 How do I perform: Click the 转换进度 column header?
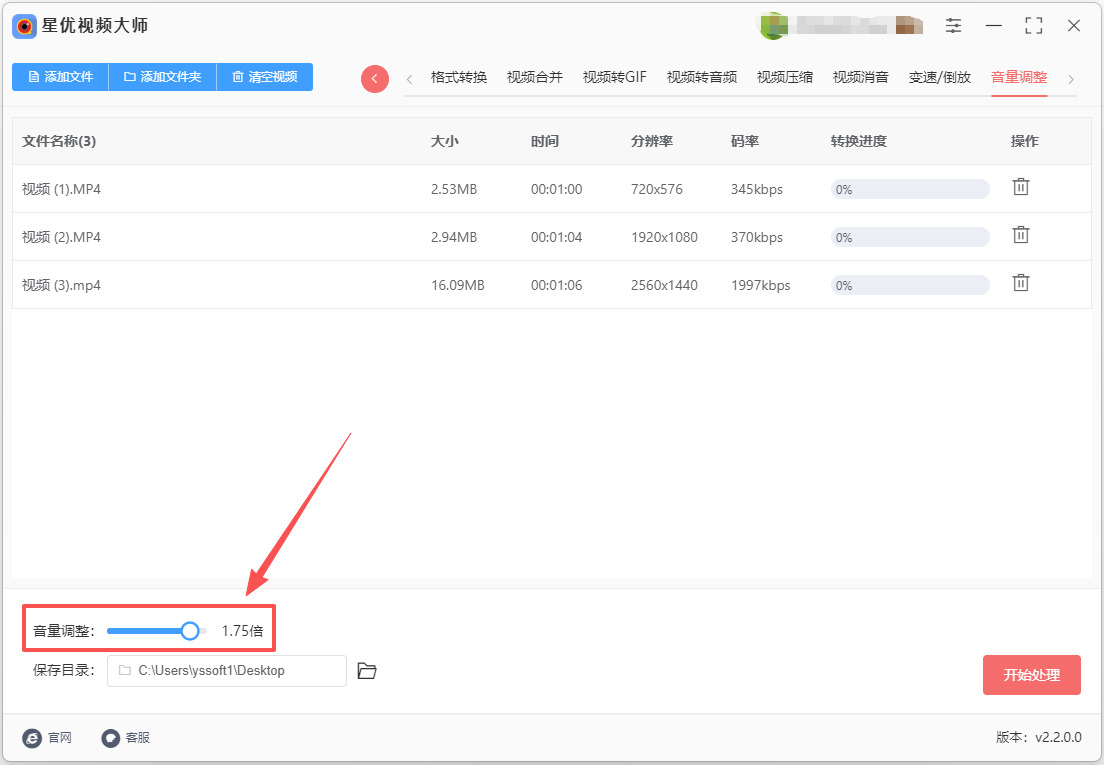(x=858, y=141)
